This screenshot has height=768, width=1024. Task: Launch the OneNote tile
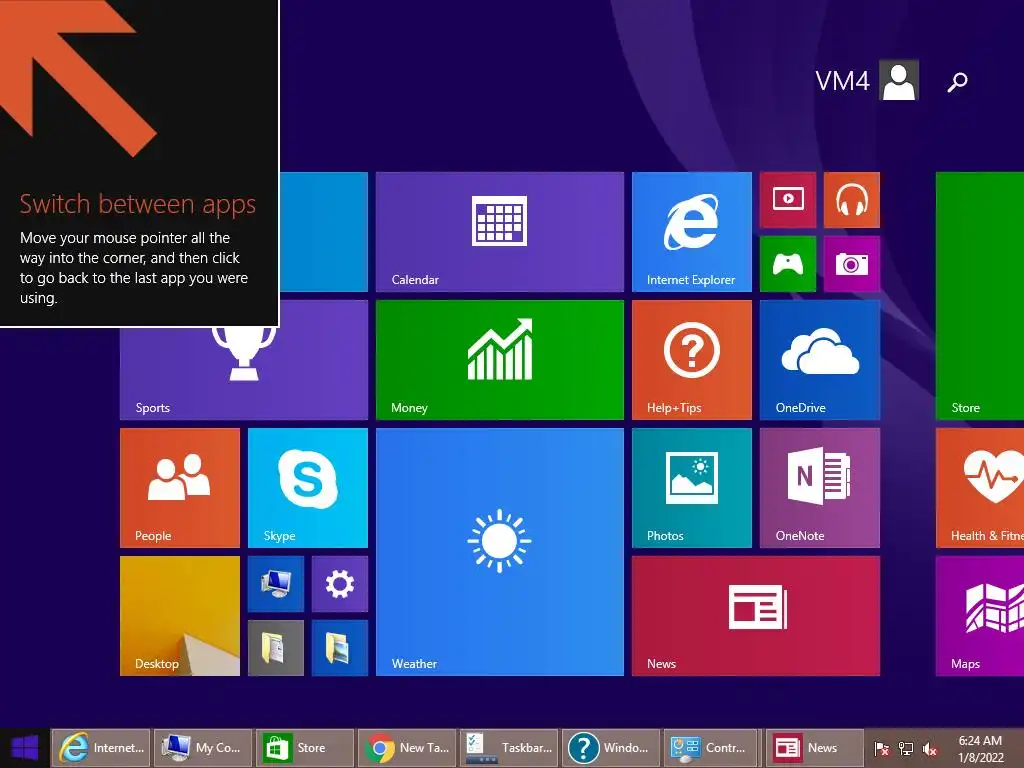(x=820, y=488)
